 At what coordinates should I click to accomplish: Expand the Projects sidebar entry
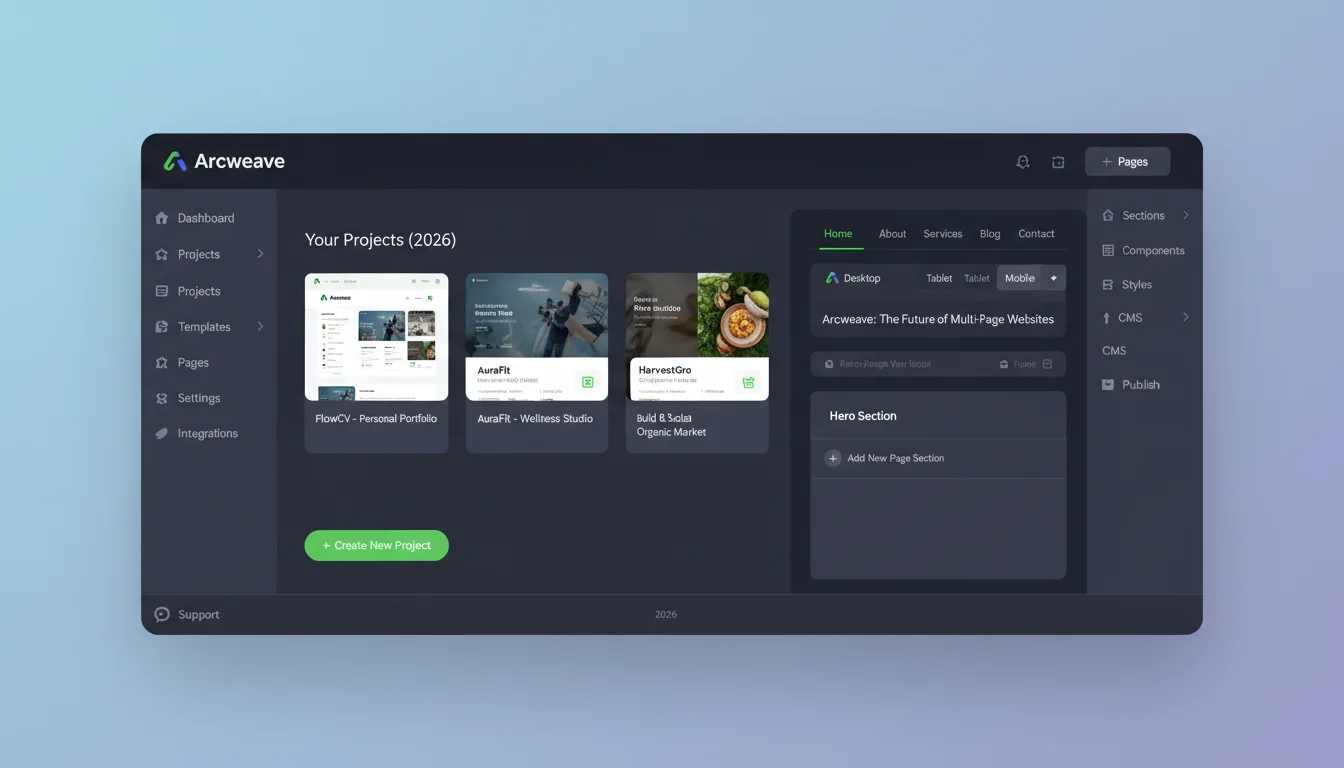click(x=260, y=254)
